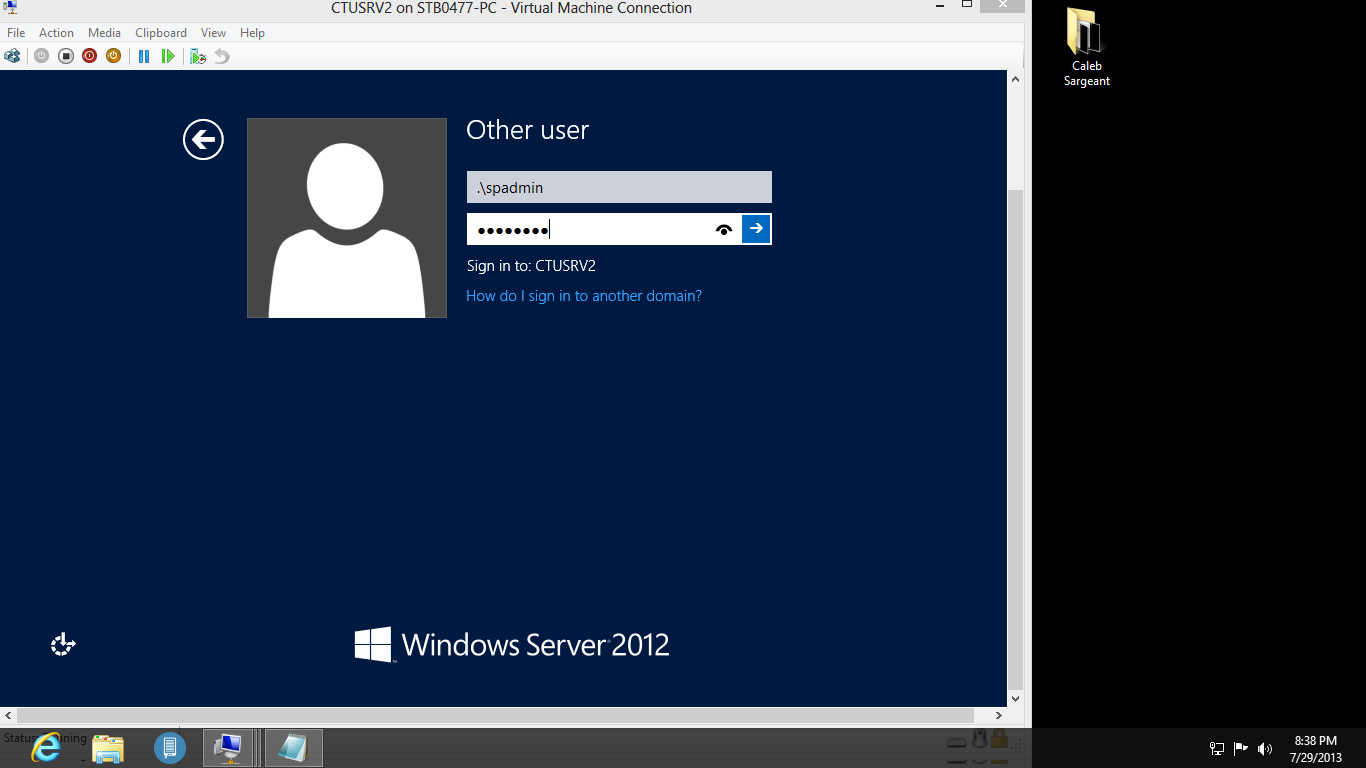Click the blue round server taskbar icon

(x=170, y=747)
